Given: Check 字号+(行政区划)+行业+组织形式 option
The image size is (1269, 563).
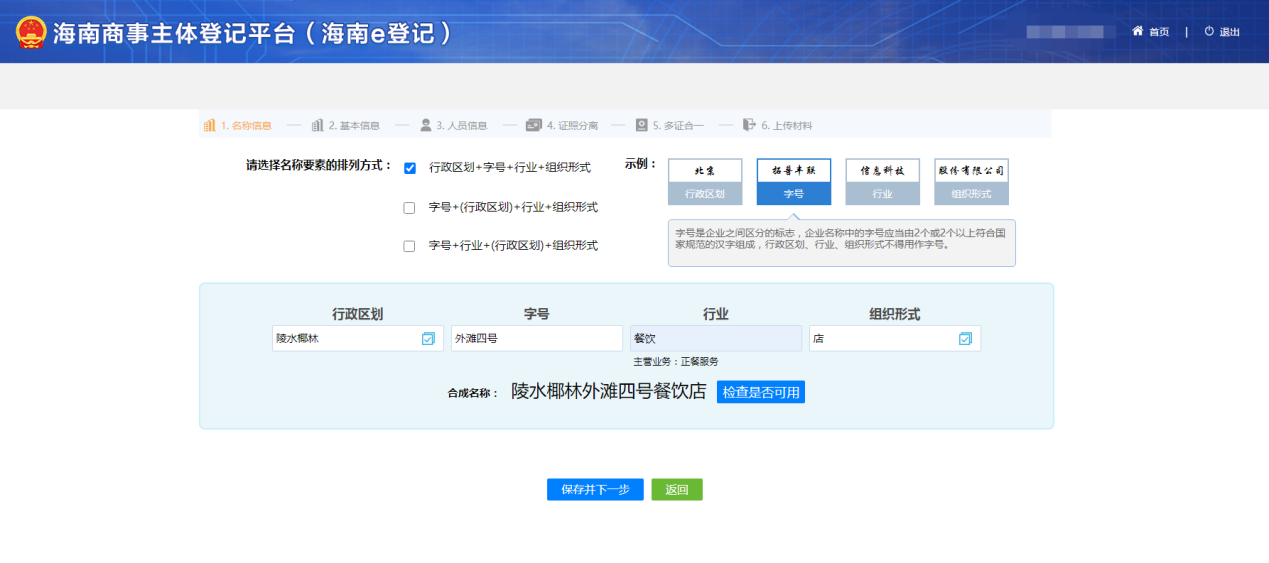Looking at the screenshot, I should pyautogui.click(x=409, y=208).
